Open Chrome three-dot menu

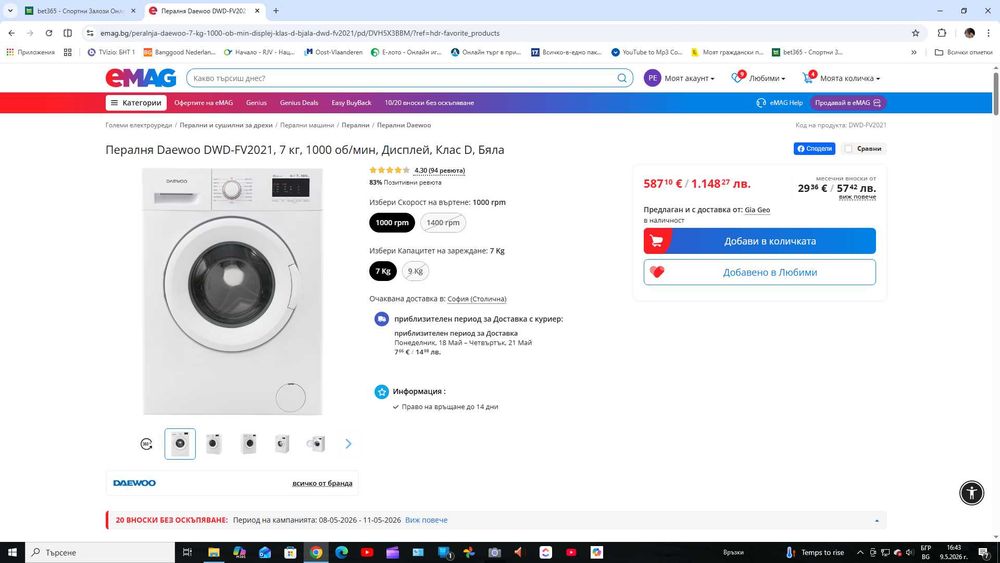[x=989, y=33]
